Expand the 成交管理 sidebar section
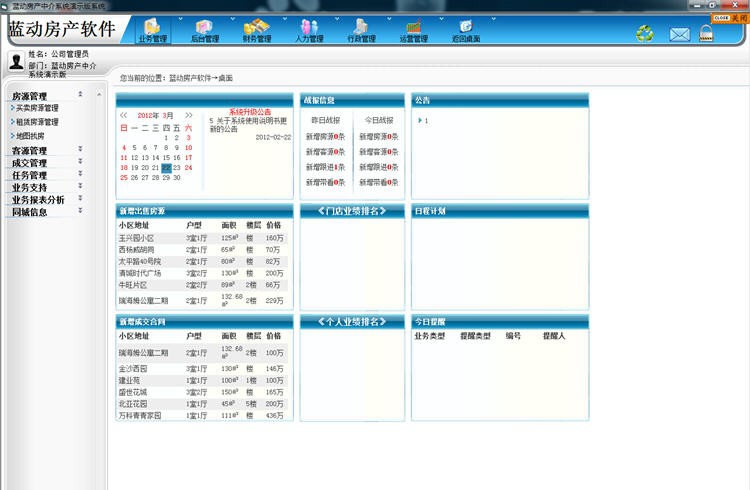Screen dimensions: 750x490 80,161
